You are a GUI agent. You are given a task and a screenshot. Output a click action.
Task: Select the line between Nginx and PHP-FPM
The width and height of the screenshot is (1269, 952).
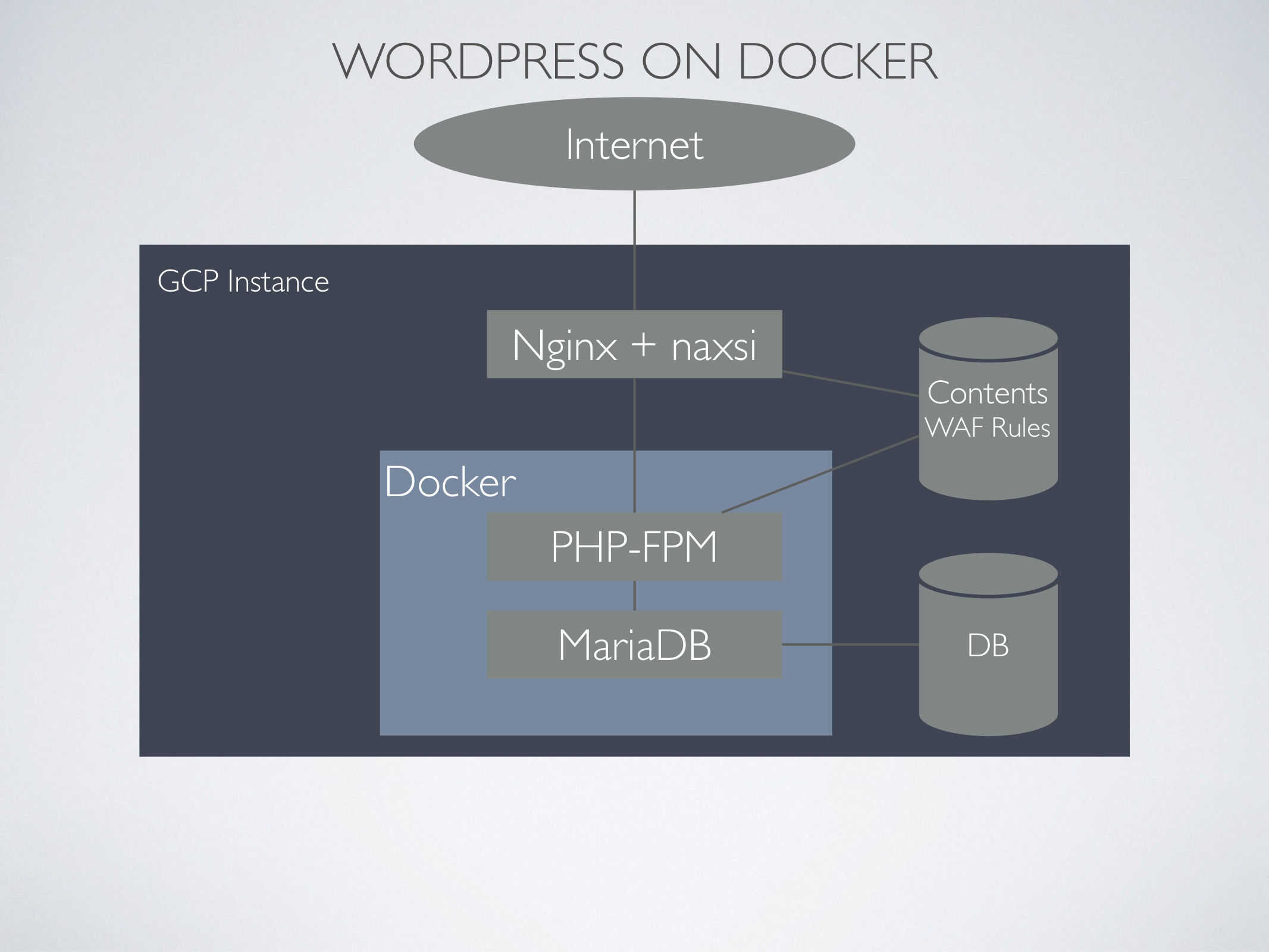point(634,446)
